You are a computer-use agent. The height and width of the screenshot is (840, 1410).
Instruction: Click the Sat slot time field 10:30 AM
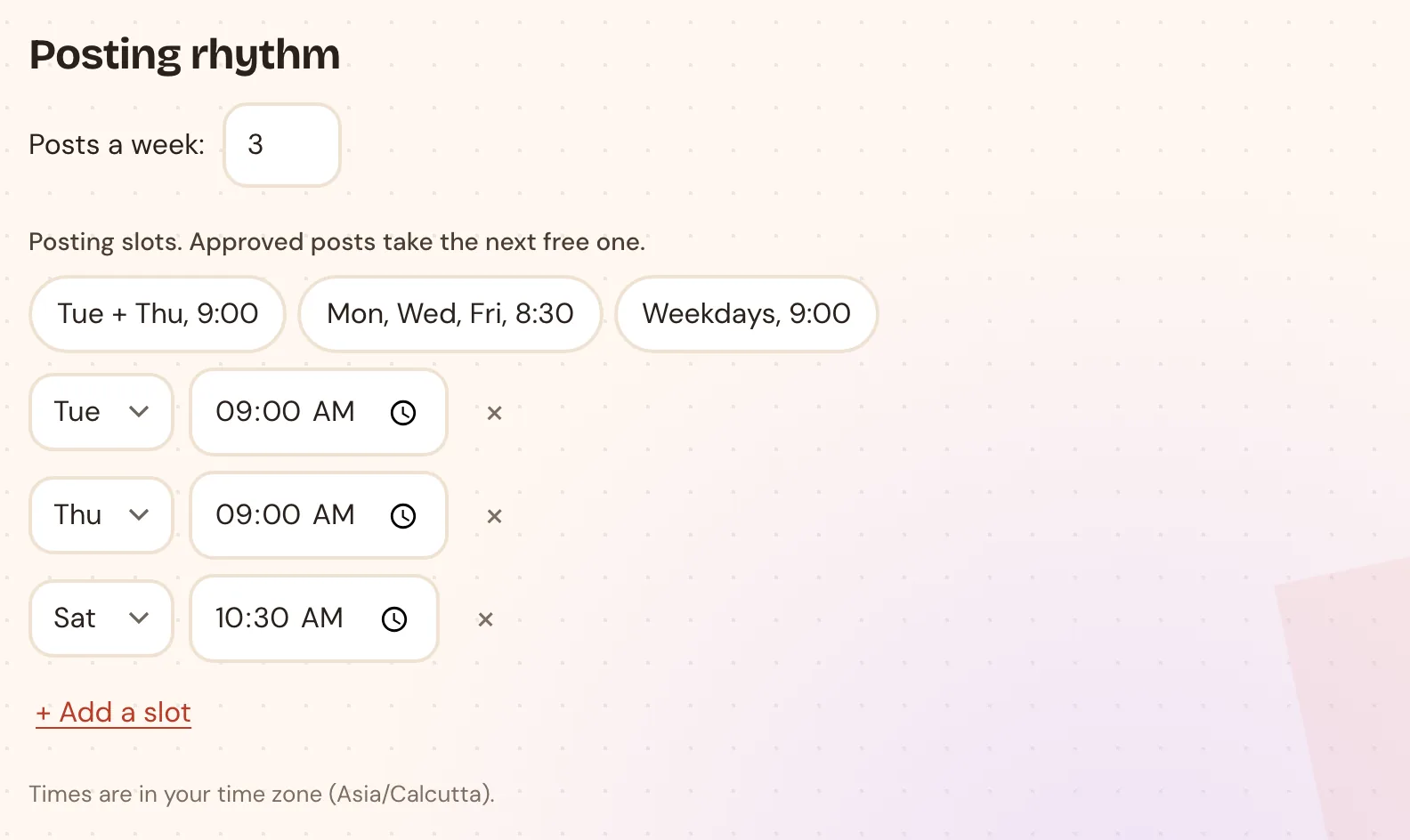pyautogui.click(x=314, y=618)
